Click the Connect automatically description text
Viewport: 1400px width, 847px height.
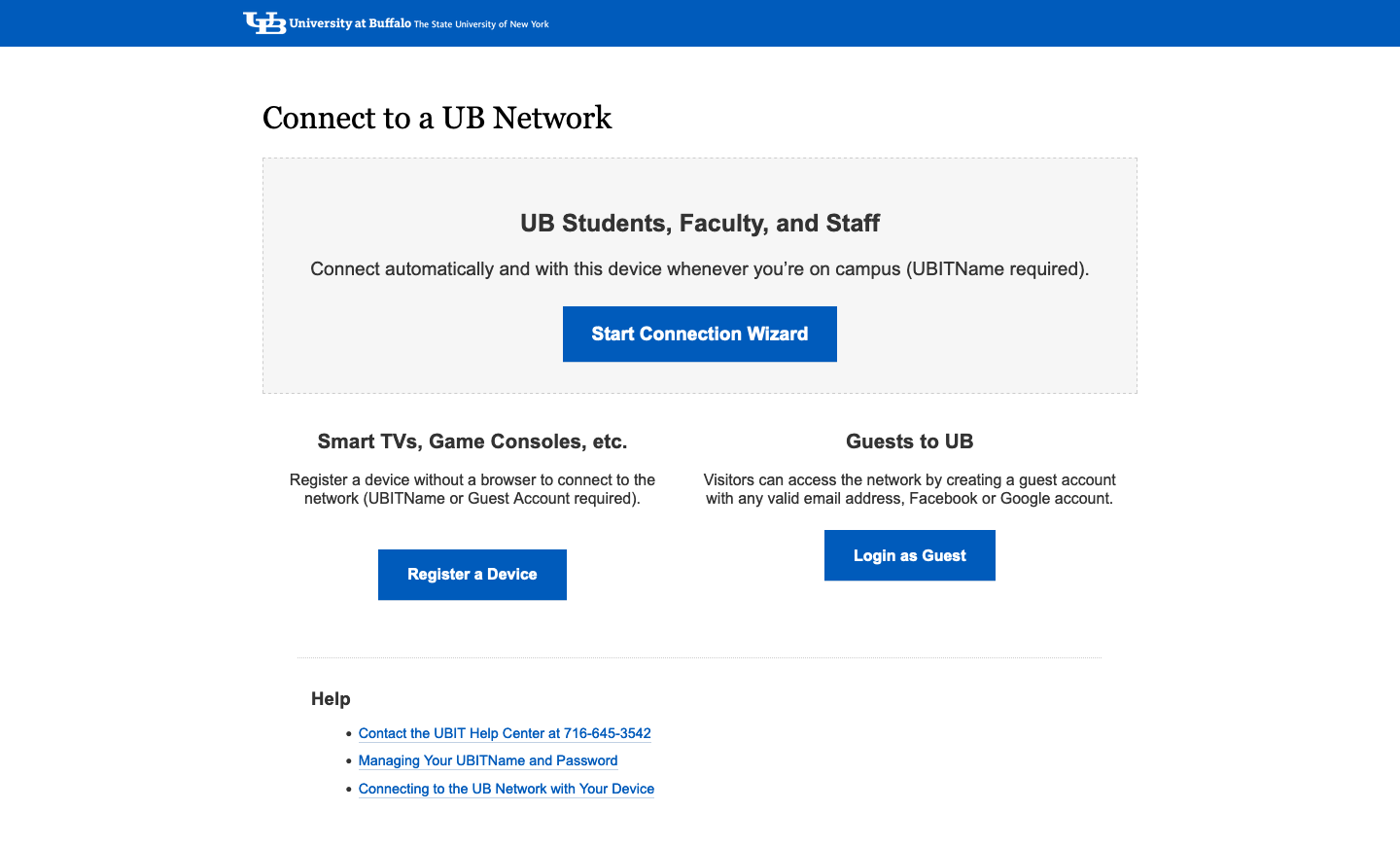coord(699,269)
